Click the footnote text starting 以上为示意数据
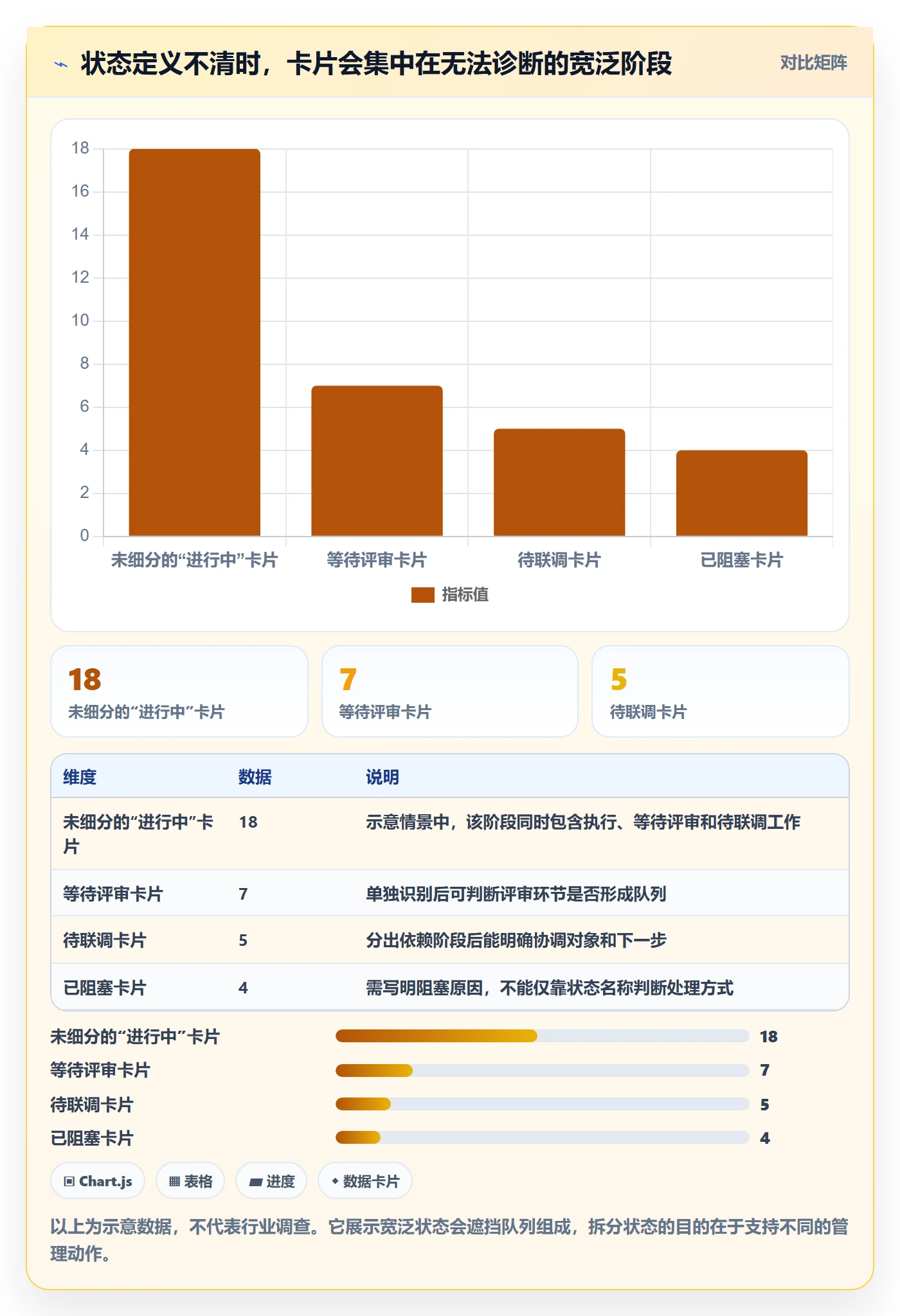The height and width of the screenshot is (1316, 900). (x=449, y=1240)
